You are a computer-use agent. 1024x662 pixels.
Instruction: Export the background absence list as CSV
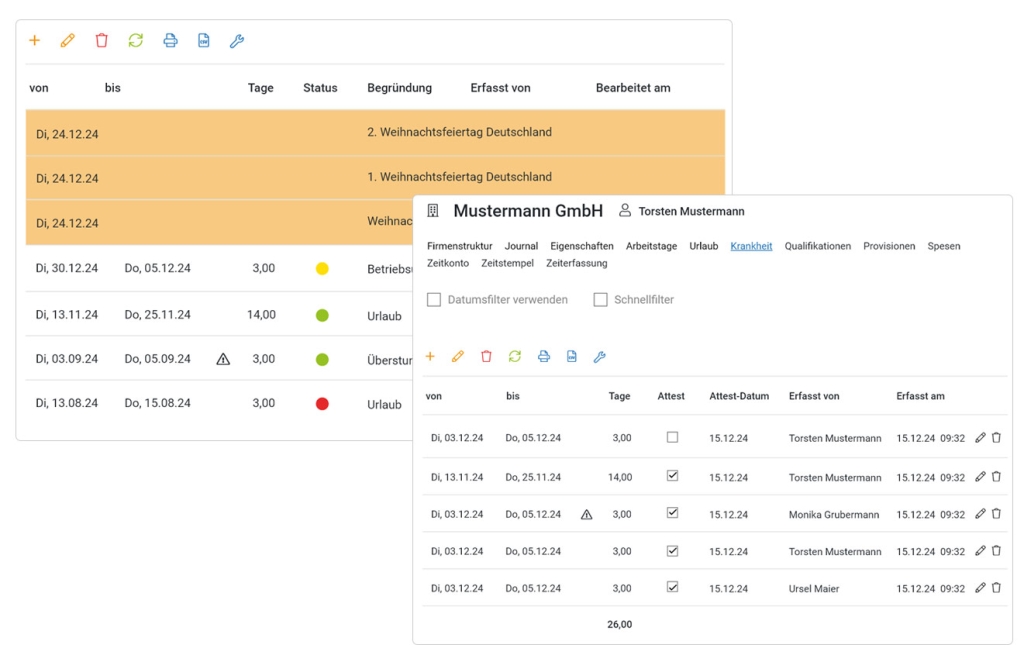(204, 40)
